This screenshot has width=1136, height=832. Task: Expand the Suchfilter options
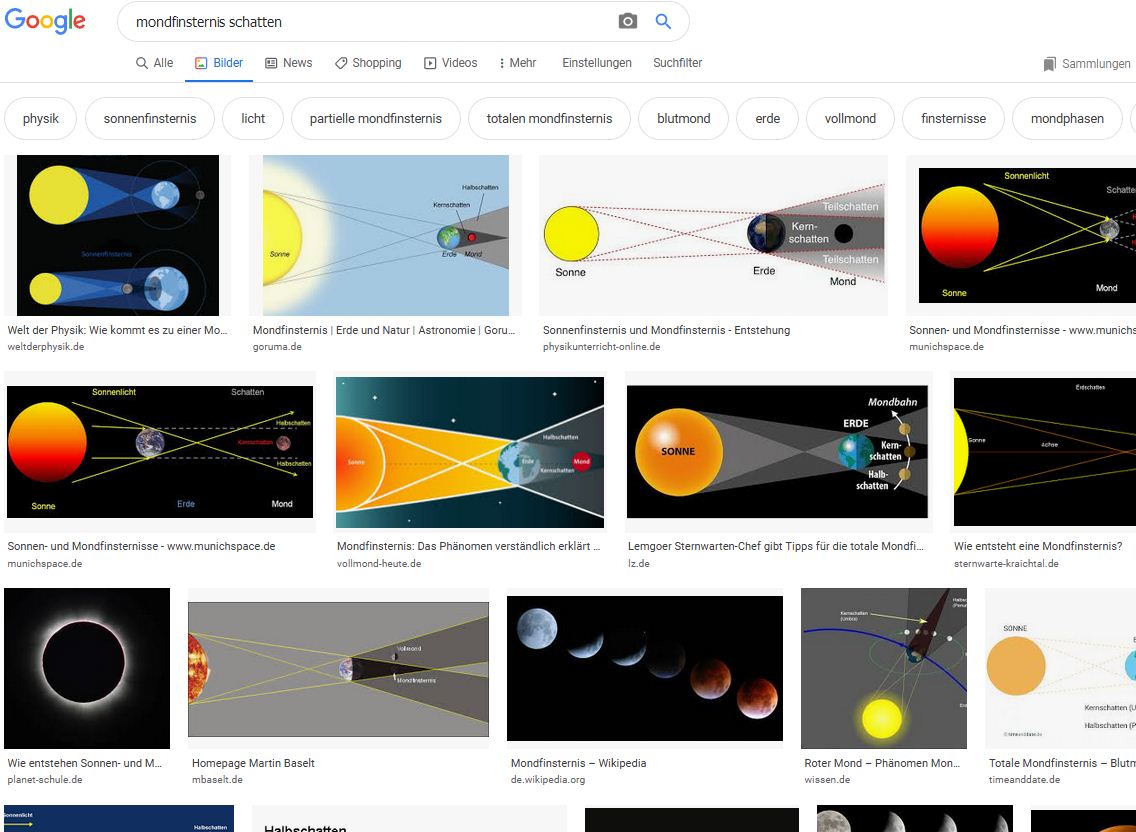(678, 62)
